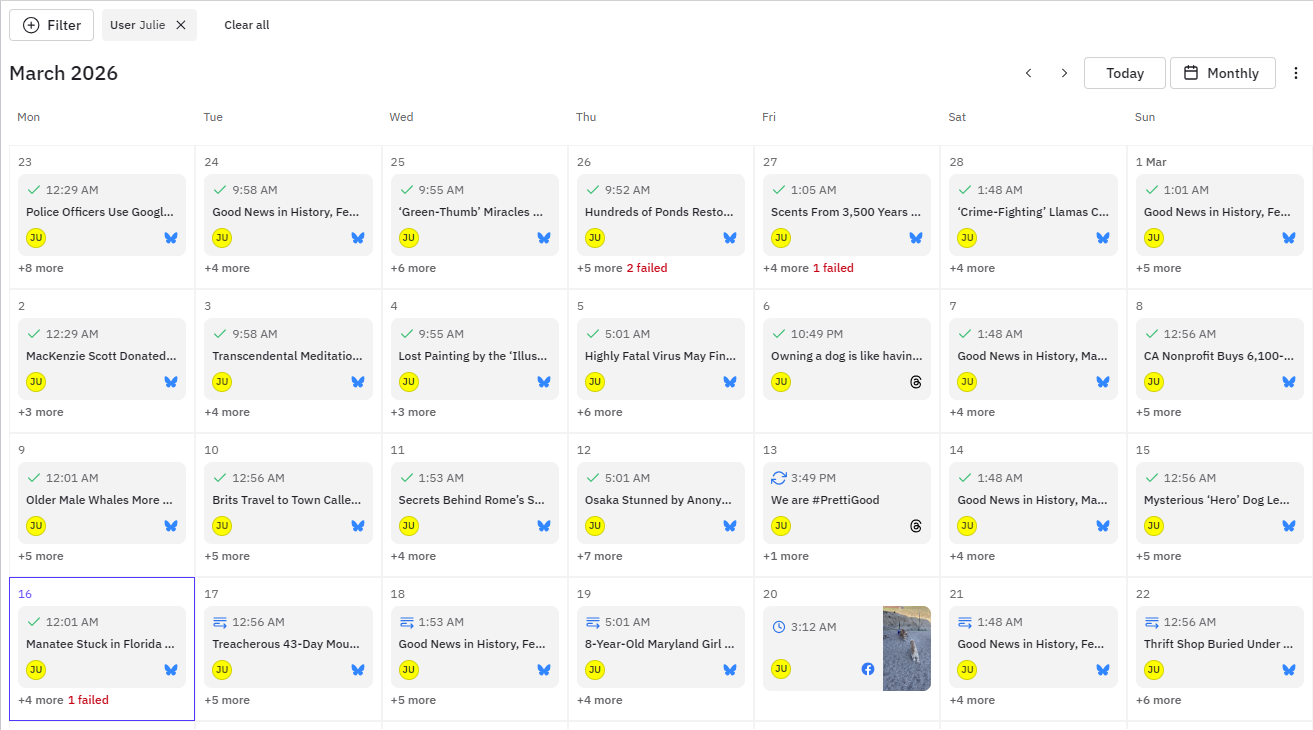This screenshot has height=730, width=1313.
Task: Click JU avatar on 'Lost Painting' post
Action: coord(409,382)
